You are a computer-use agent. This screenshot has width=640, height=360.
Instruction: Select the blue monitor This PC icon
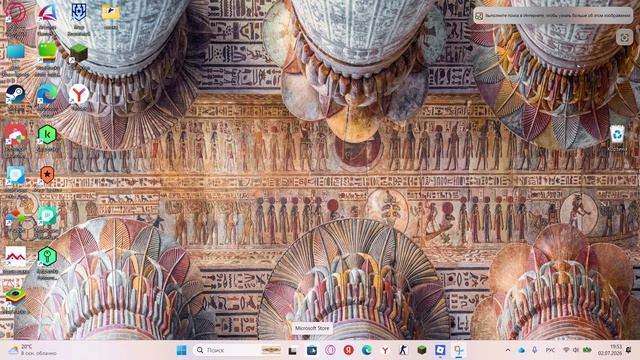pyautogui.click(x=16, y=52)
